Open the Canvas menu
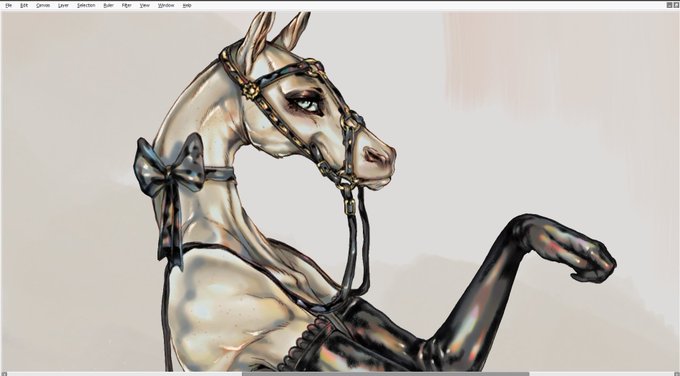The image size is (680, 376). point(43,5)
